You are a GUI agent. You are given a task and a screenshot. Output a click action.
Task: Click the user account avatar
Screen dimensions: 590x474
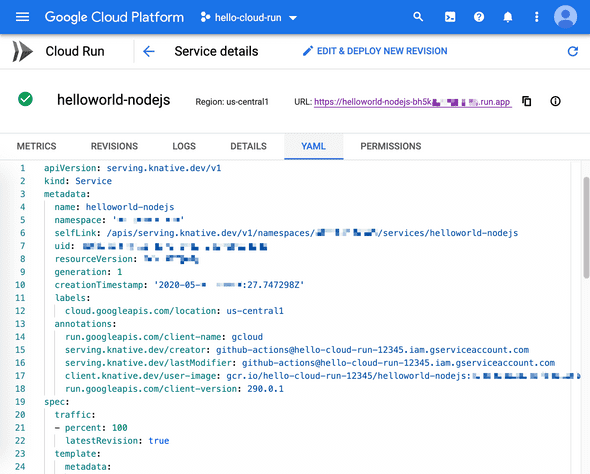click(565, 17)
